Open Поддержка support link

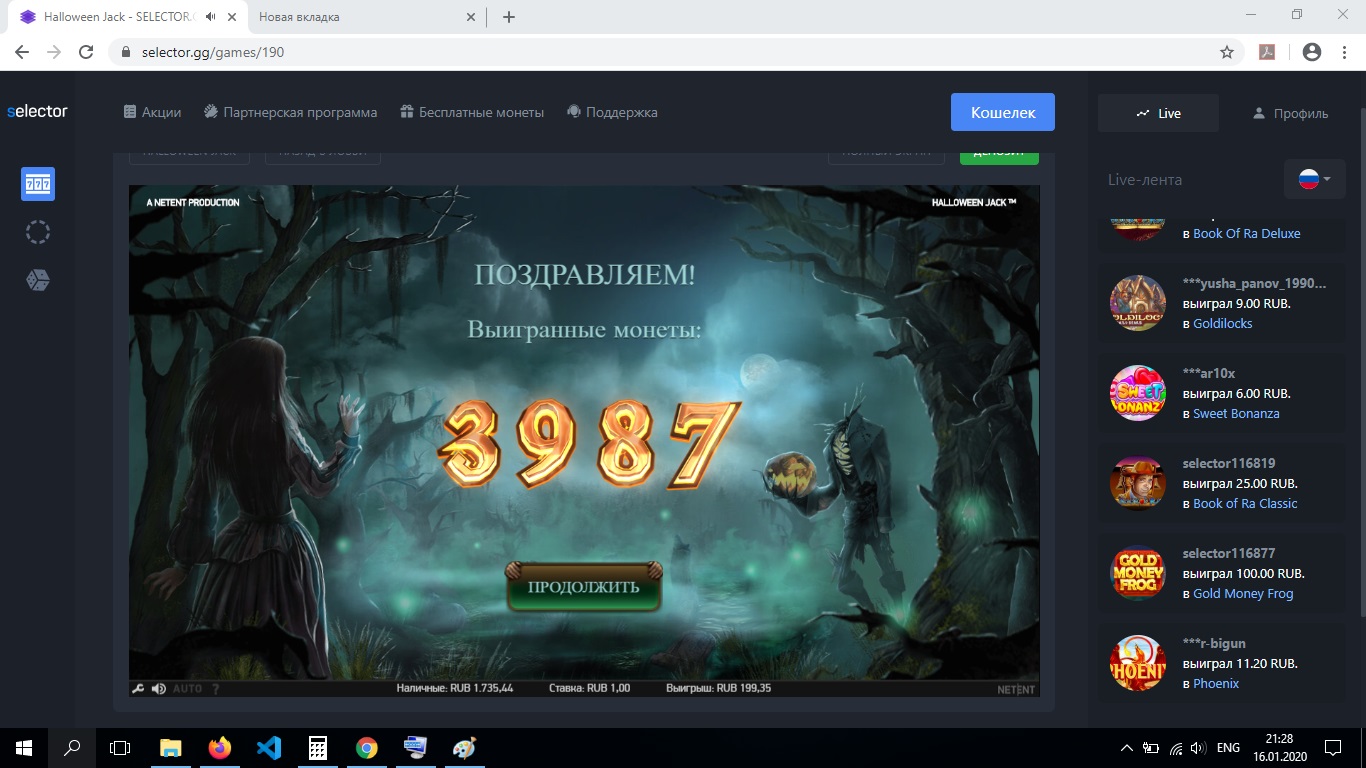[x=612, y=112]
